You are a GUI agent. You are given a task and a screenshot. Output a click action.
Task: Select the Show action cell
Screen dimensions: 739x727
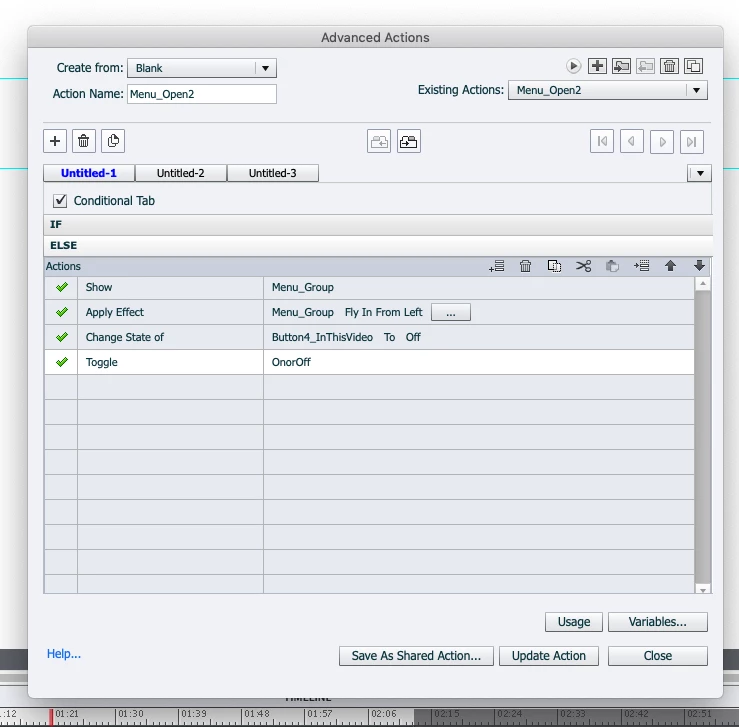pyautogui.click(x=170, y=287)
